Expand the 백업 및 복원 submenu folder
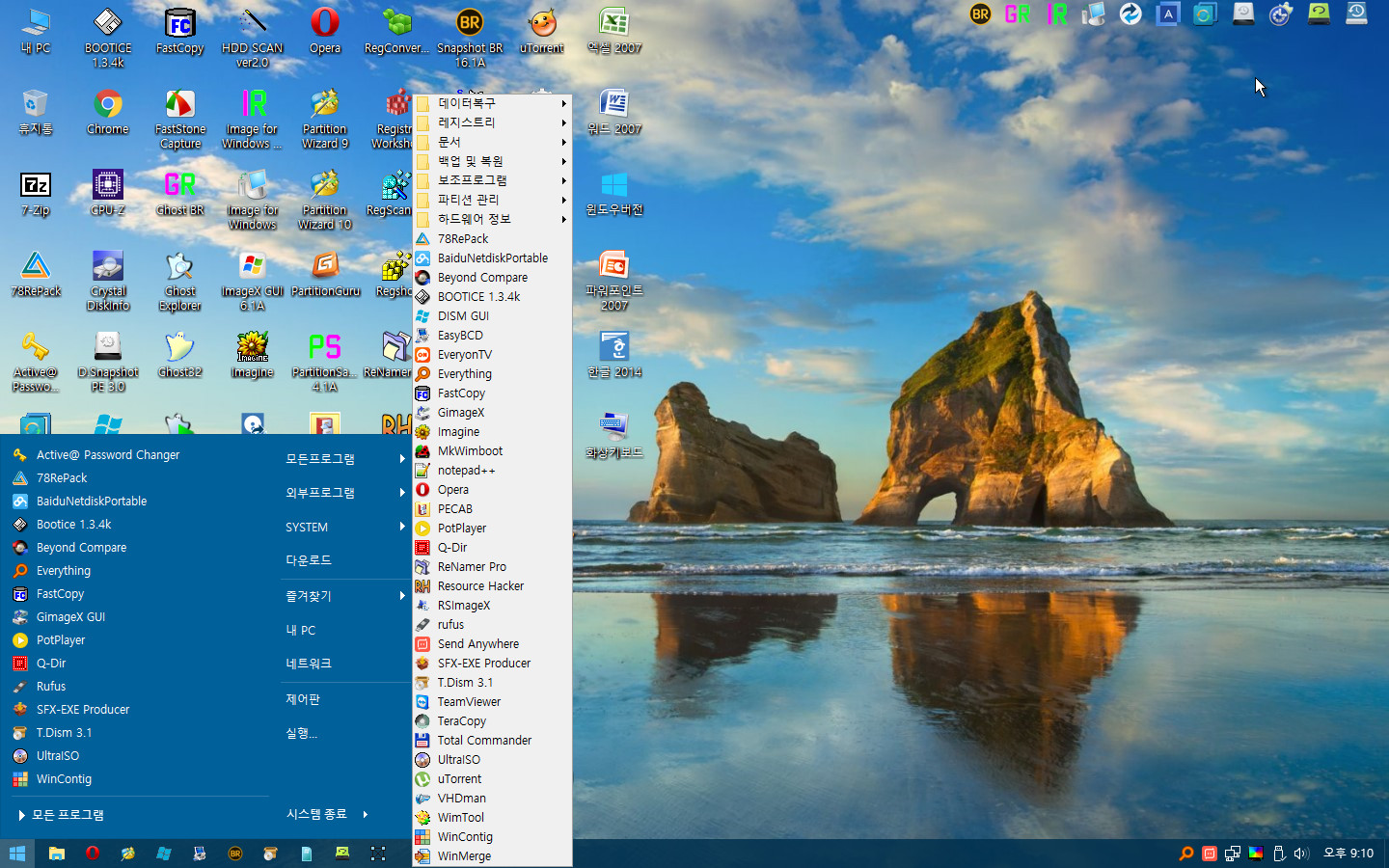Viewport: 1389px width, 868px height. click(492, 161)
